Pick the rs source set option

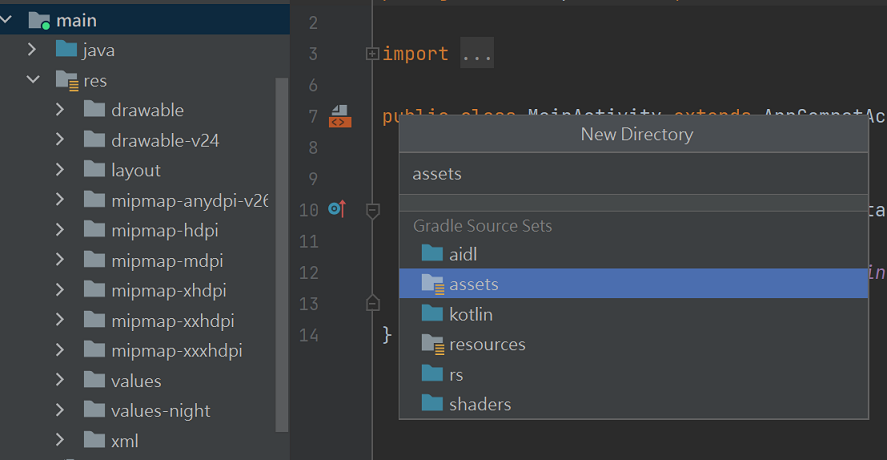tap(456, 374)
